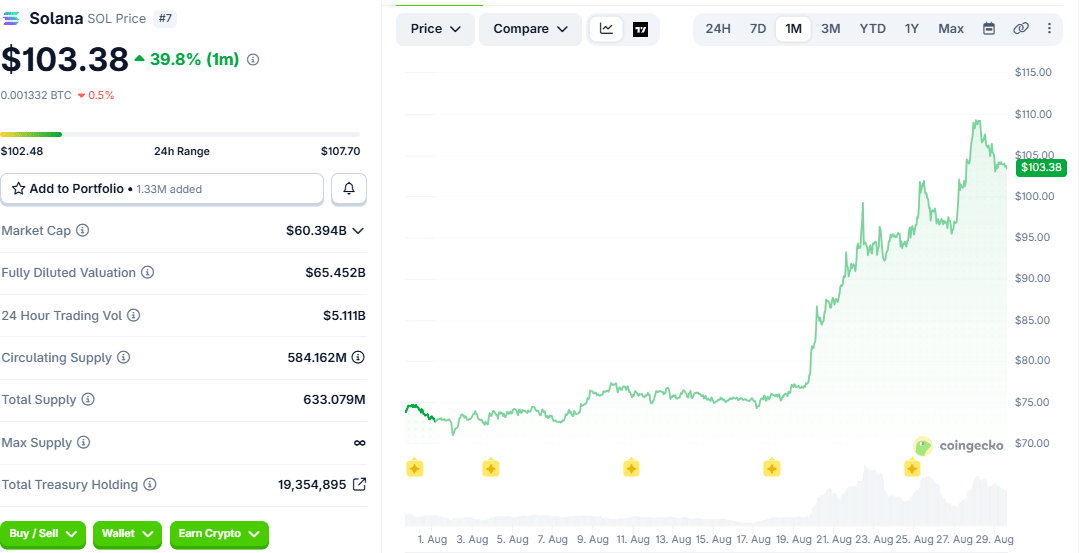The width and height of the screenshot is (1080, 553).
Task: Click the Circulating Supply info icon
Action: (123, 357)
